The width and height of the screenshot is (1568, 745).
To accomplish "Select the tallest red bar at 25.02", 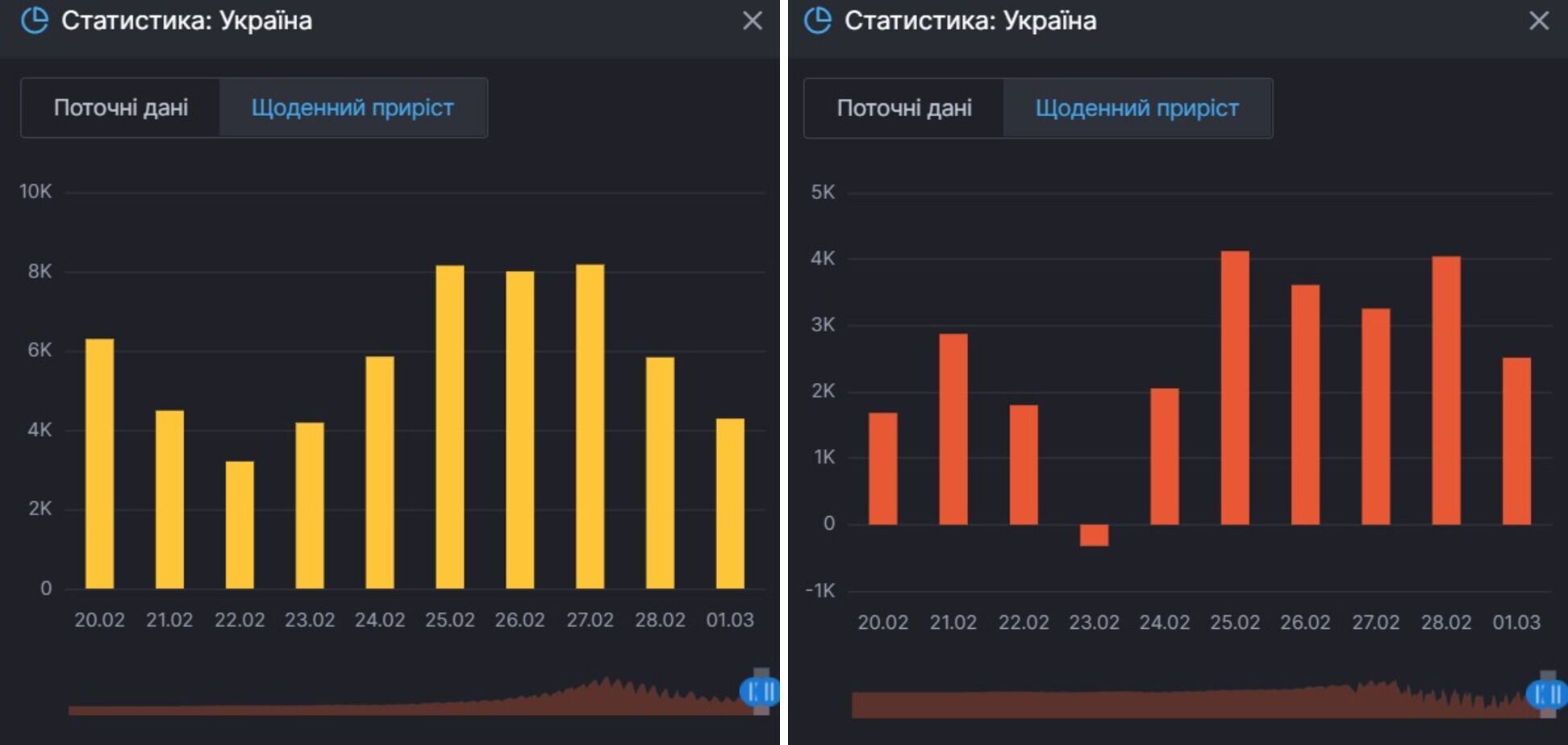I will 1235,387.
